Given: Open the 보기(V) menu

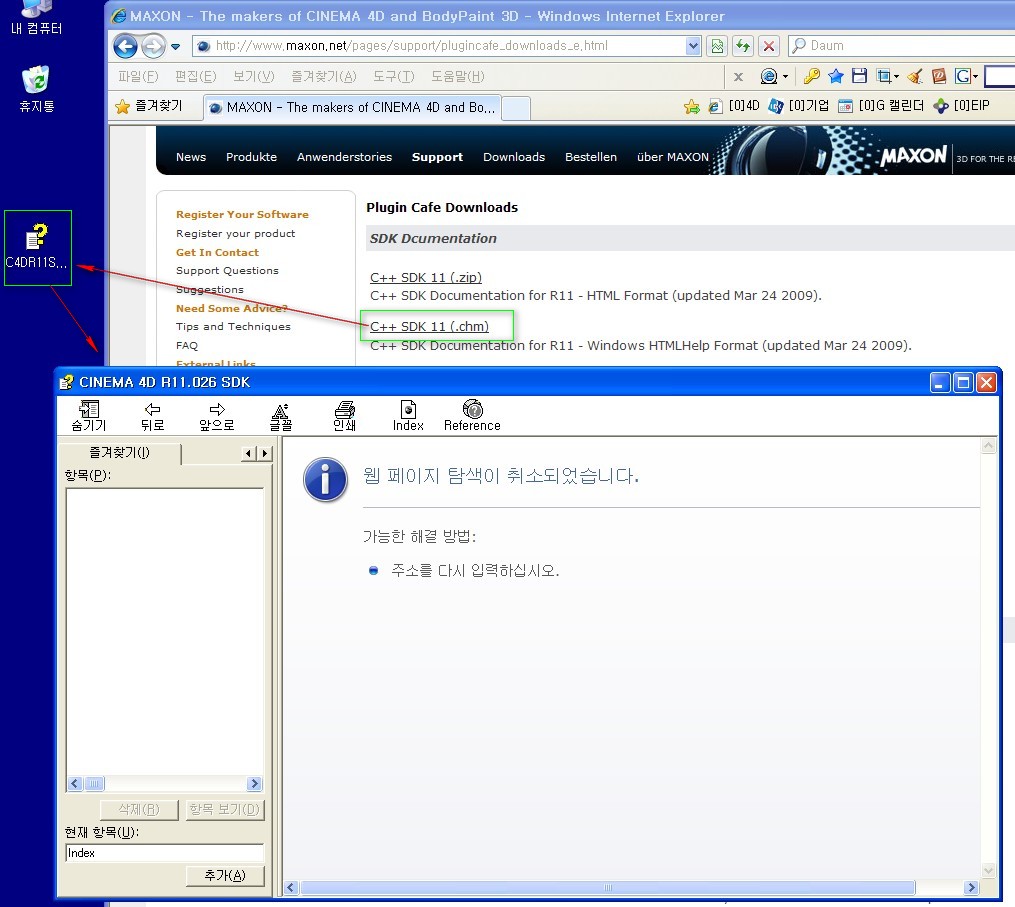Looking at the screenshot, I should point(253,76).
